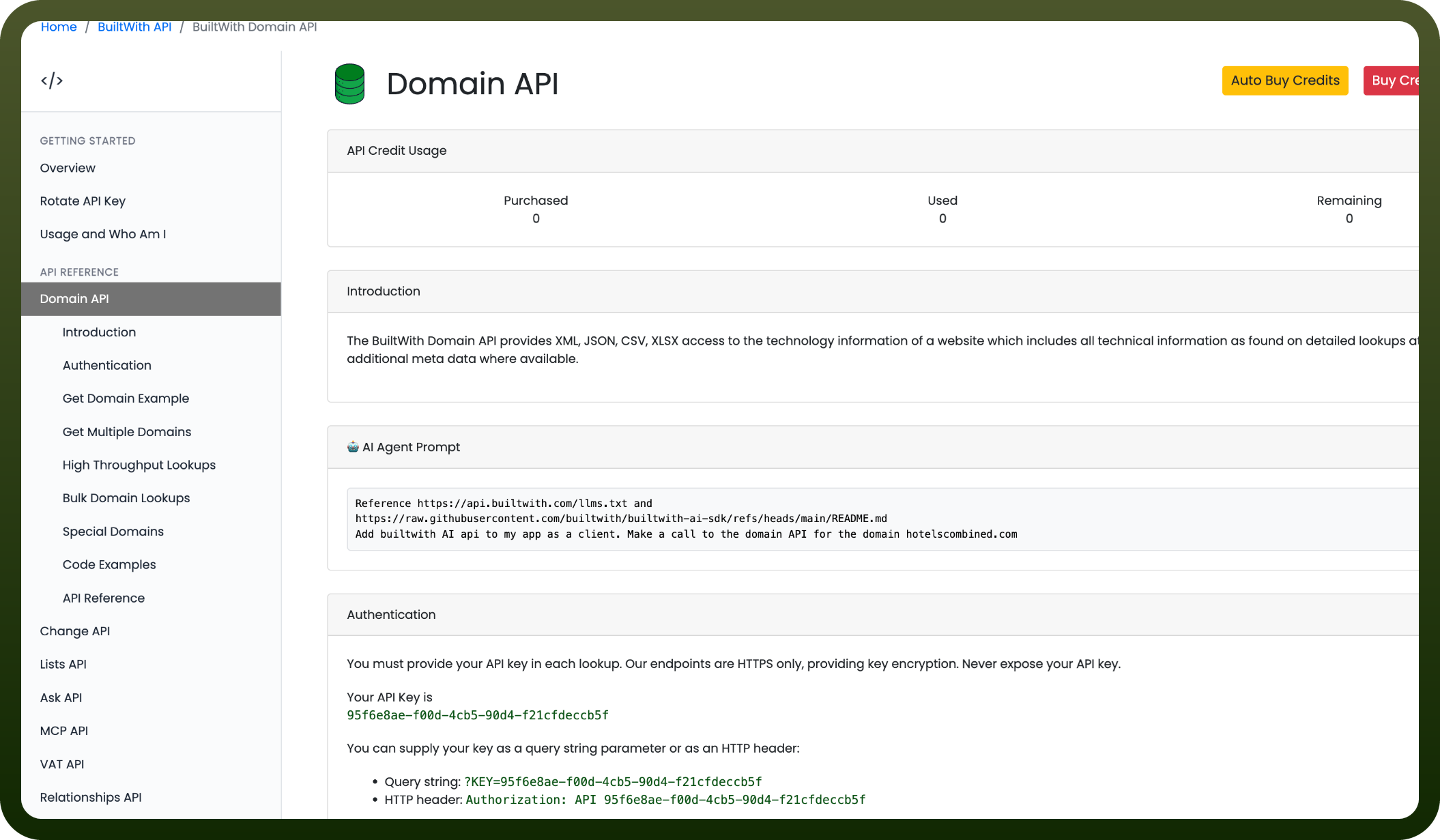
Task: Open the Lists API sidebar item
Action: tap(63, 665)
